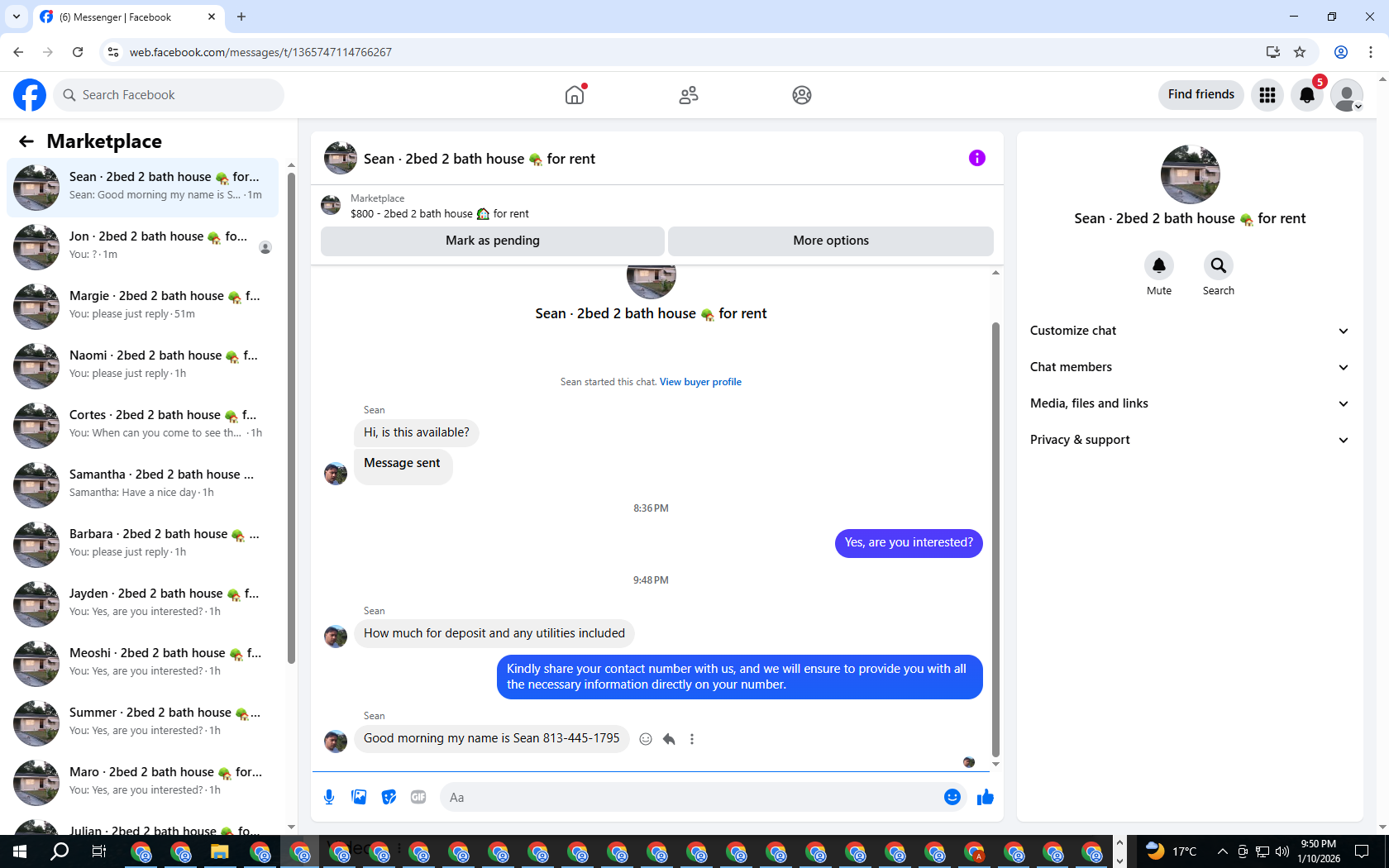The height and width of the screenshot is (868, 1389).
Task: Open Chrome's three-dot menu
Action: click(1371, 52)
